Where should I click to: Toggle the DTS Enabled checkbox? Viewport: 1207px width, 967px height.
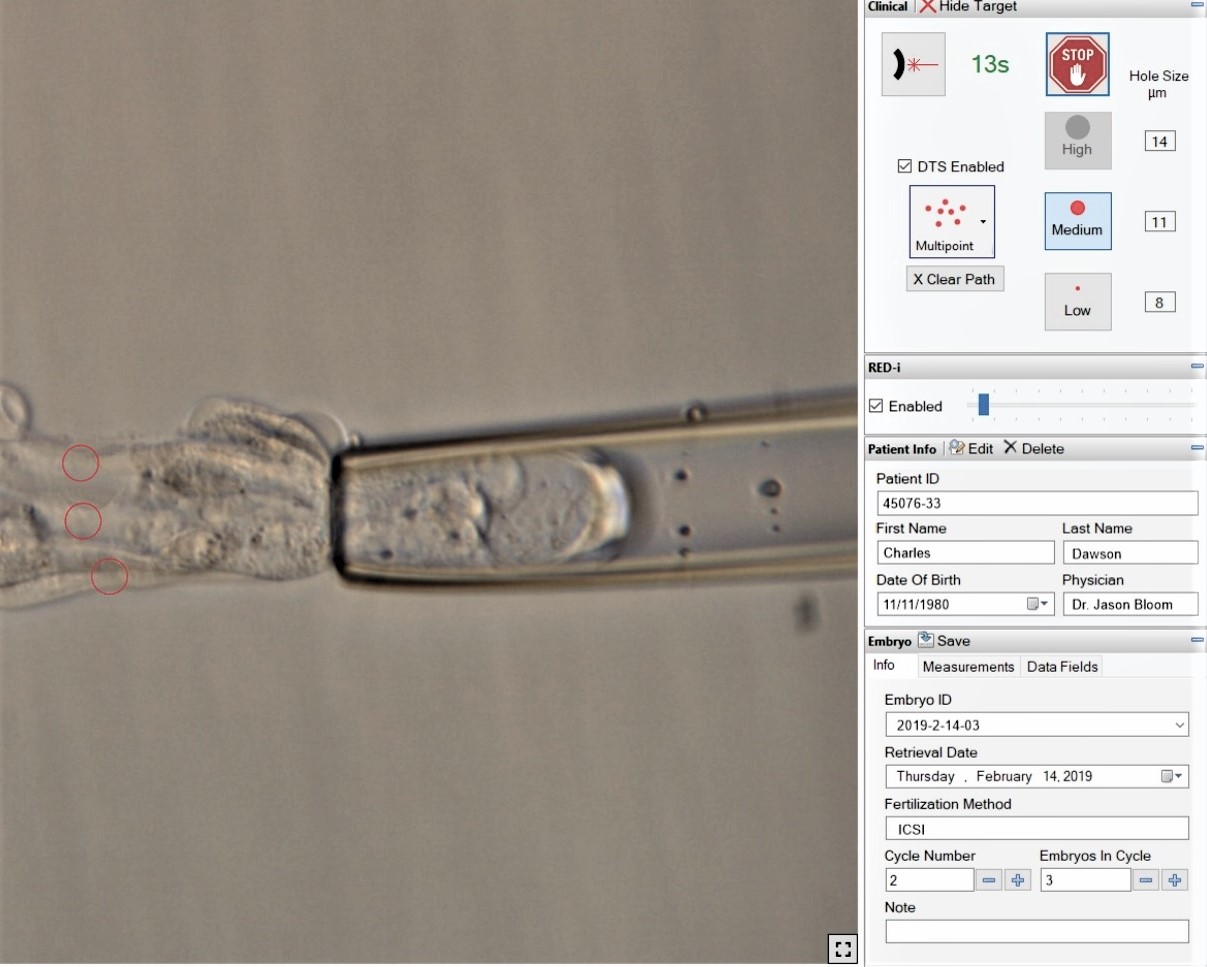pyautogui.click(x=905, y=166)
